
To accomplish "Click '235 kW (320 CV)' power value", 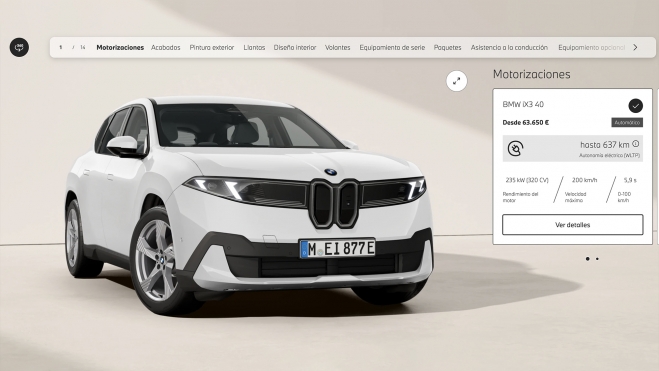I will pyautogui.click(x=527, y=180).
